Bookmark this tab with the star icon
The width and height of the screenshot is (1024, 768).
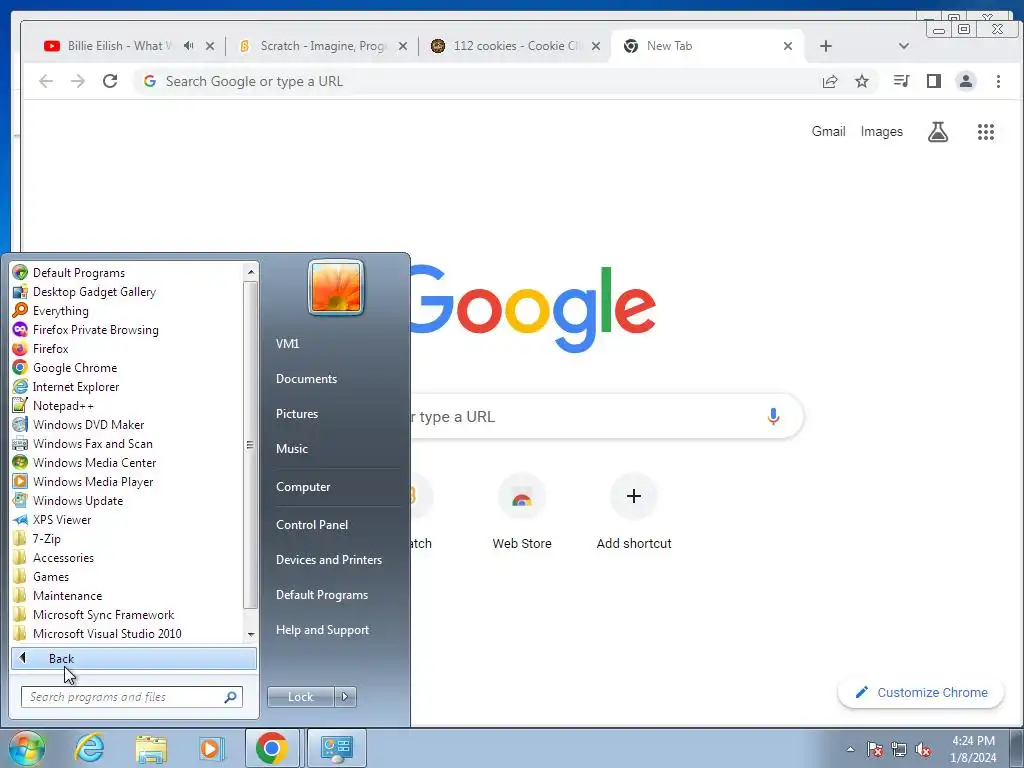click(x=862, y=81)
